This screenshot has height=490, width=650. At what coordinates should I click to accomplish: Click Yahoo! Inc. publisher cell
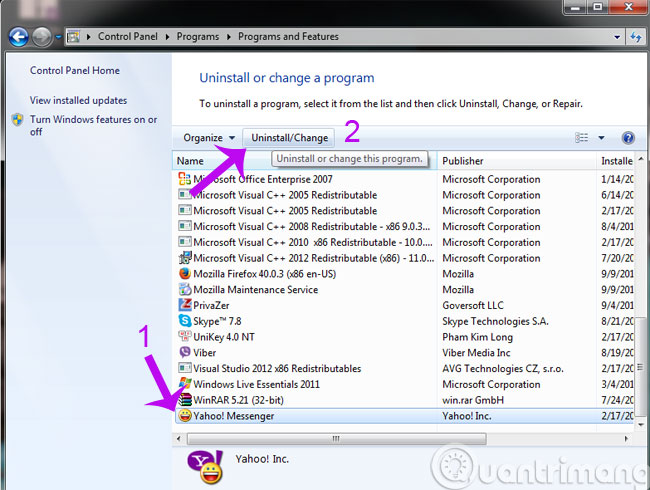pyautogui.click(x=467, y=416)
